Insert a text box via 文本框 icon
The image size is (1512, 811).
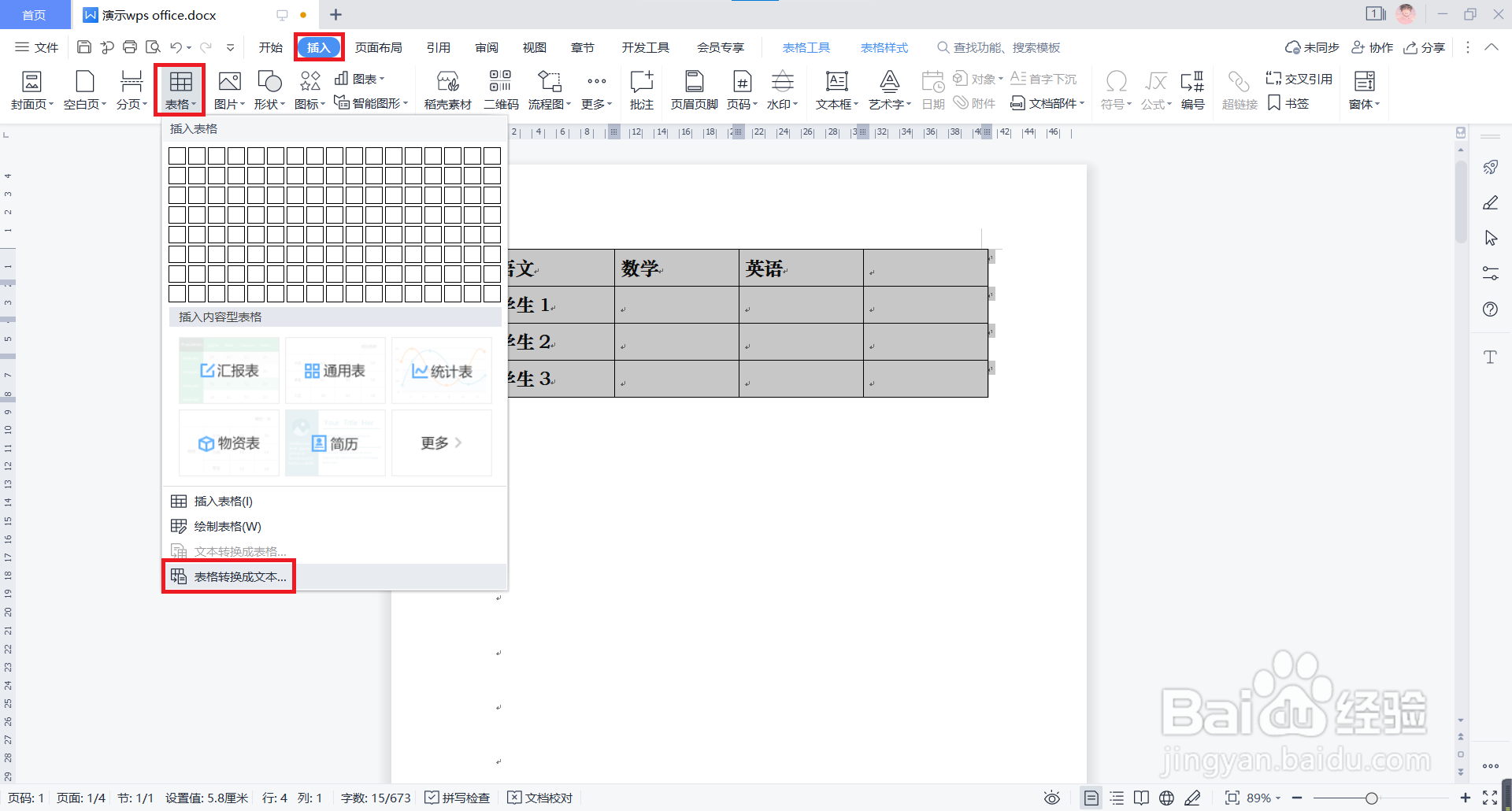click(836, 89)
